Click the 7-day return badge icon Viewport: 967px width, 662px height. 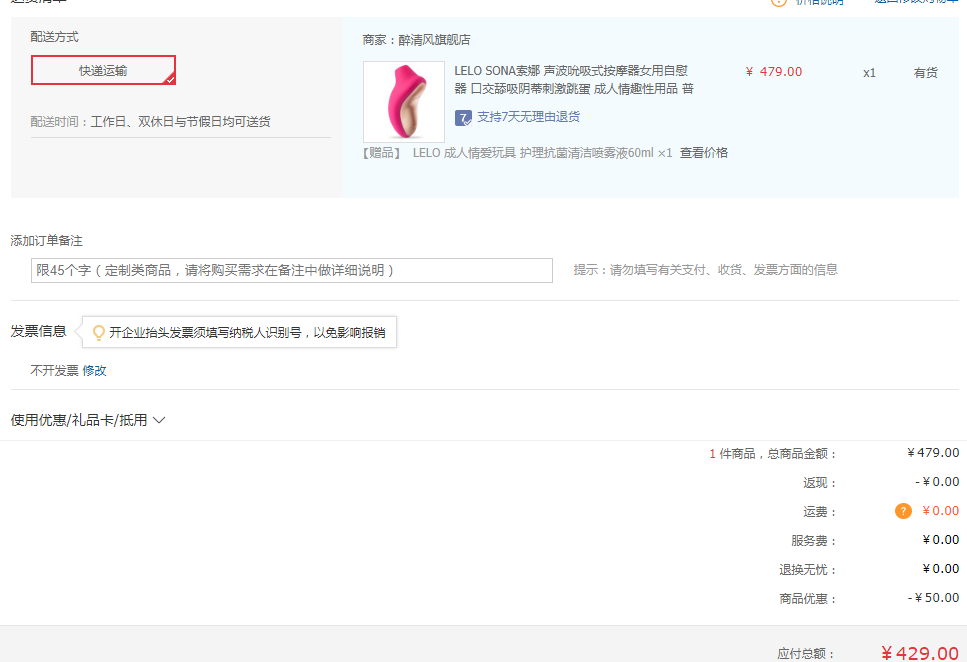[463, 117]
